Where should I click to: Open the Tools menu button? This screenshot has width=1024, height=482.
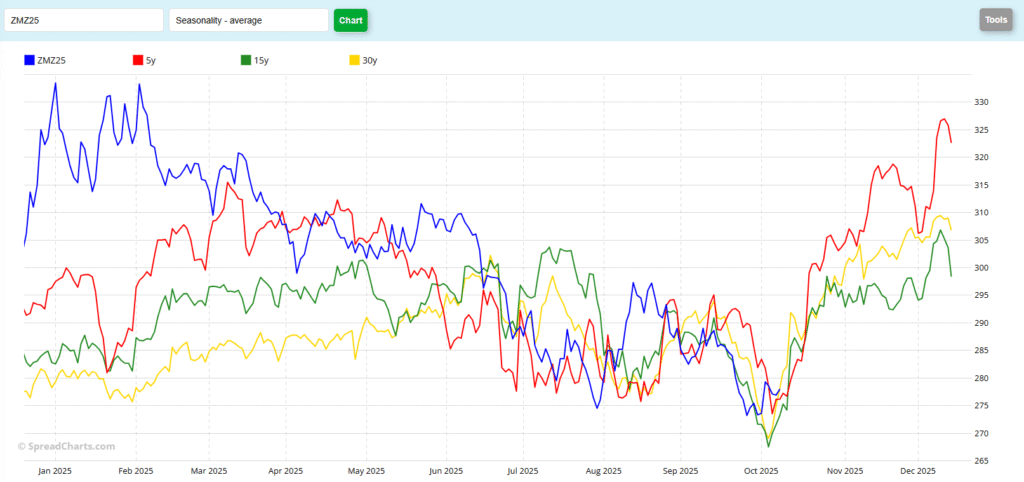pyautogui.click(x=996, y=20)
